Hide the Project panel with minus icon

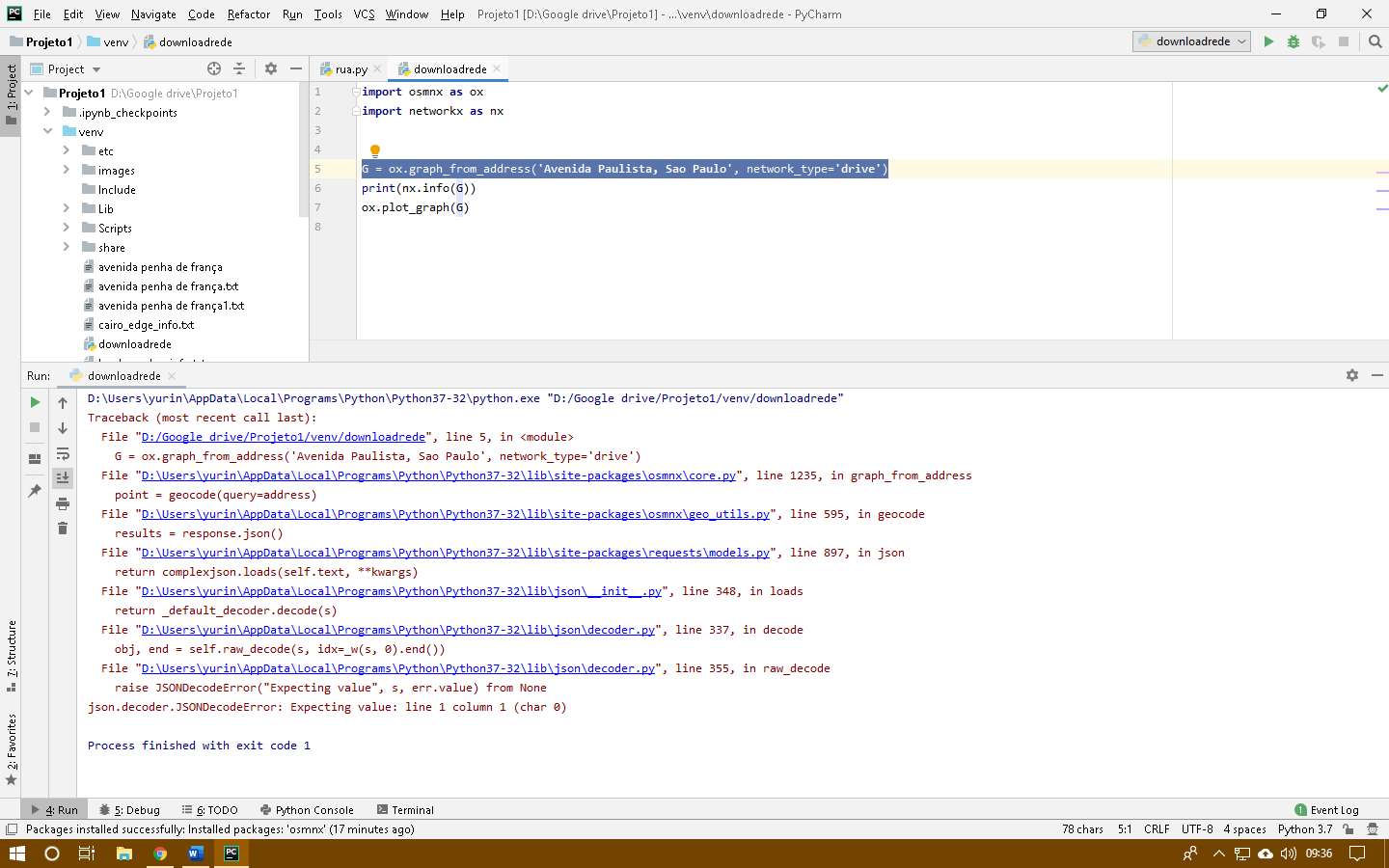pos(296,68)
